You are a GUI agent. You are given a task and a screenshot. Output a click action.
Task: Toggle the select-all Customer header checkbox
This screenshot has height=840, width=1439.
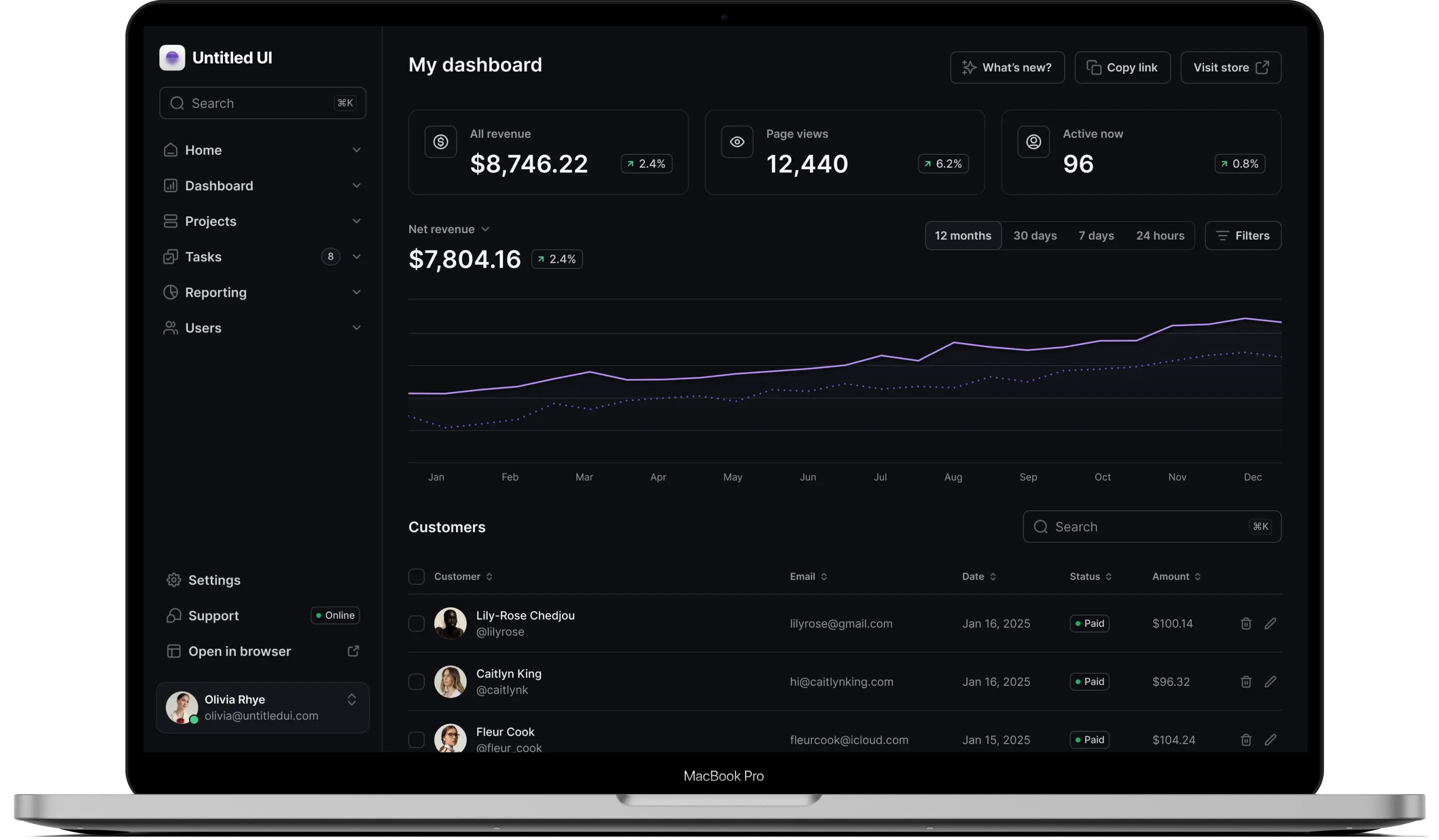pyautogui.click(x=416, y=576)
